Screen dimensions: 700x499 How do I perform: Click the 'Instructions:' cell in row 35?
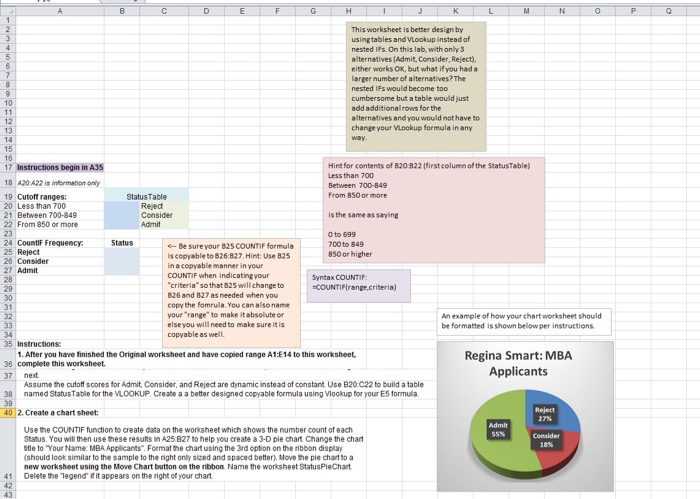tap(60, 344)
